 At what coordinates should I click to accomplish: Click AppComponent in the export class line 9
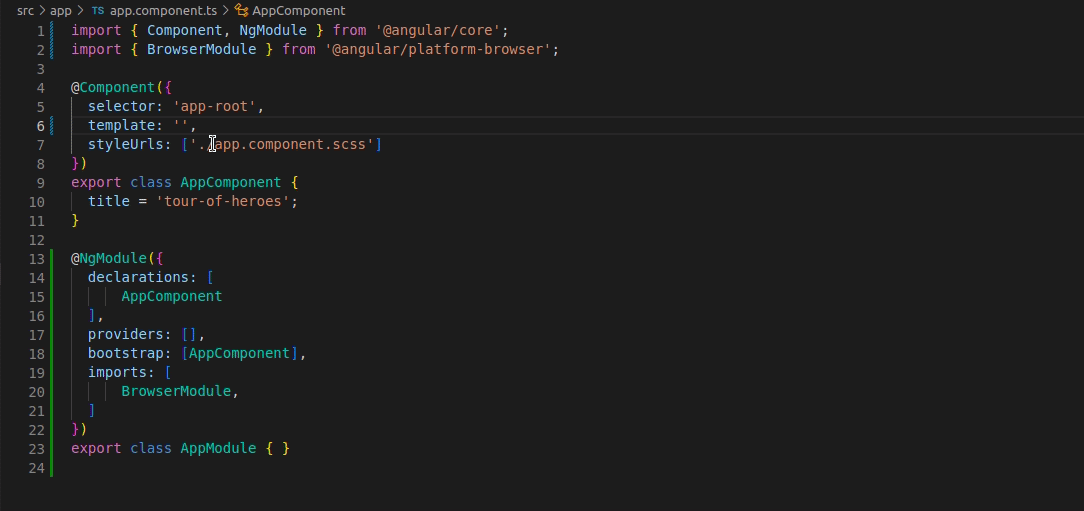coord(231,183)
